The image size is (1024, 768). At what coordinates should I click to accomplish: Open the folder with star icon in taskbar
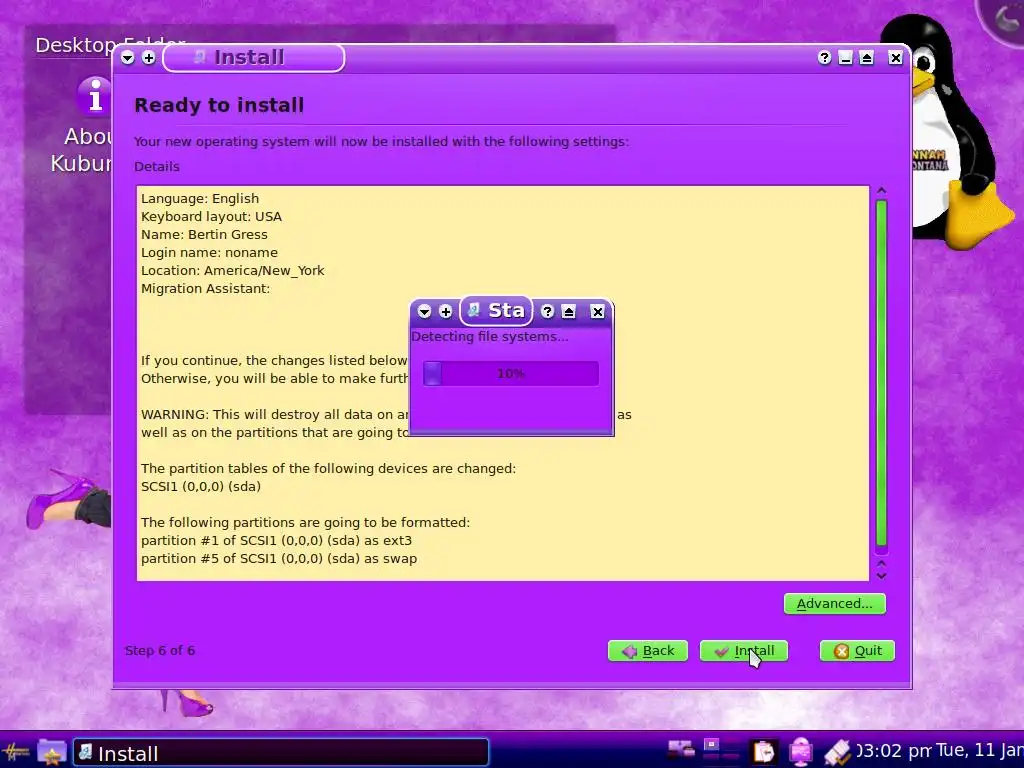click(x=52, y=752)
